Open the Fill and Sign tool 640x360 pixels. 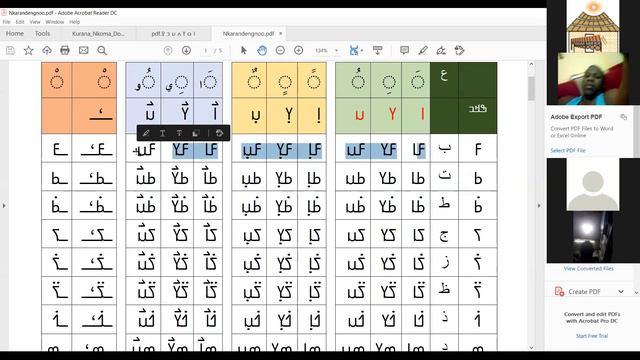pyautogui.click(x=441, y=51)
